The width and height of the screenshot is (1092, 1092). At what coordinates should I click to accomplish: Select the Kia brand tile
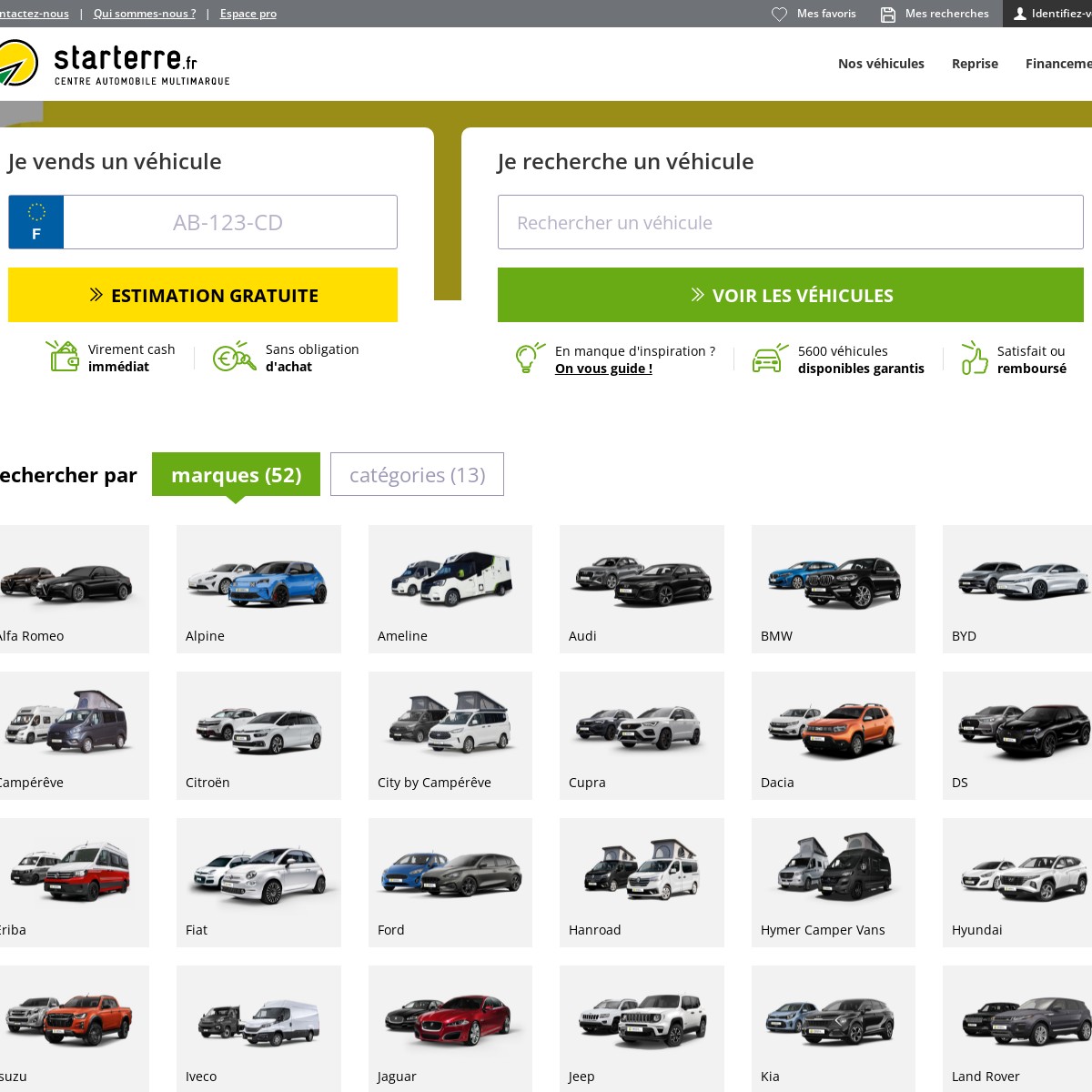pyautogui.click(x=834, y=1028)
